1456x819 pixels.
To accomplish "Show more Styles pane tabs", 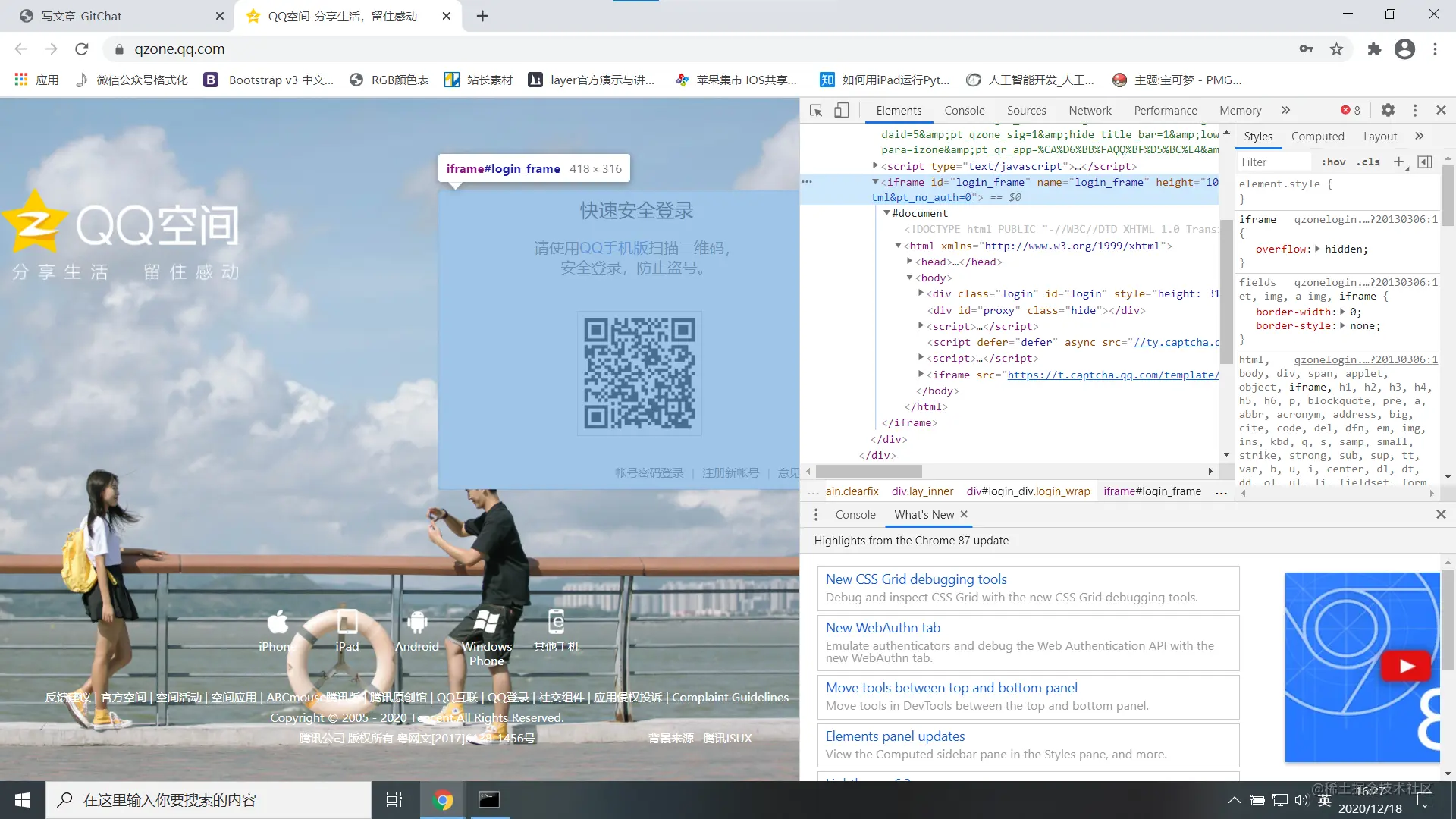I will (1420, 136).
